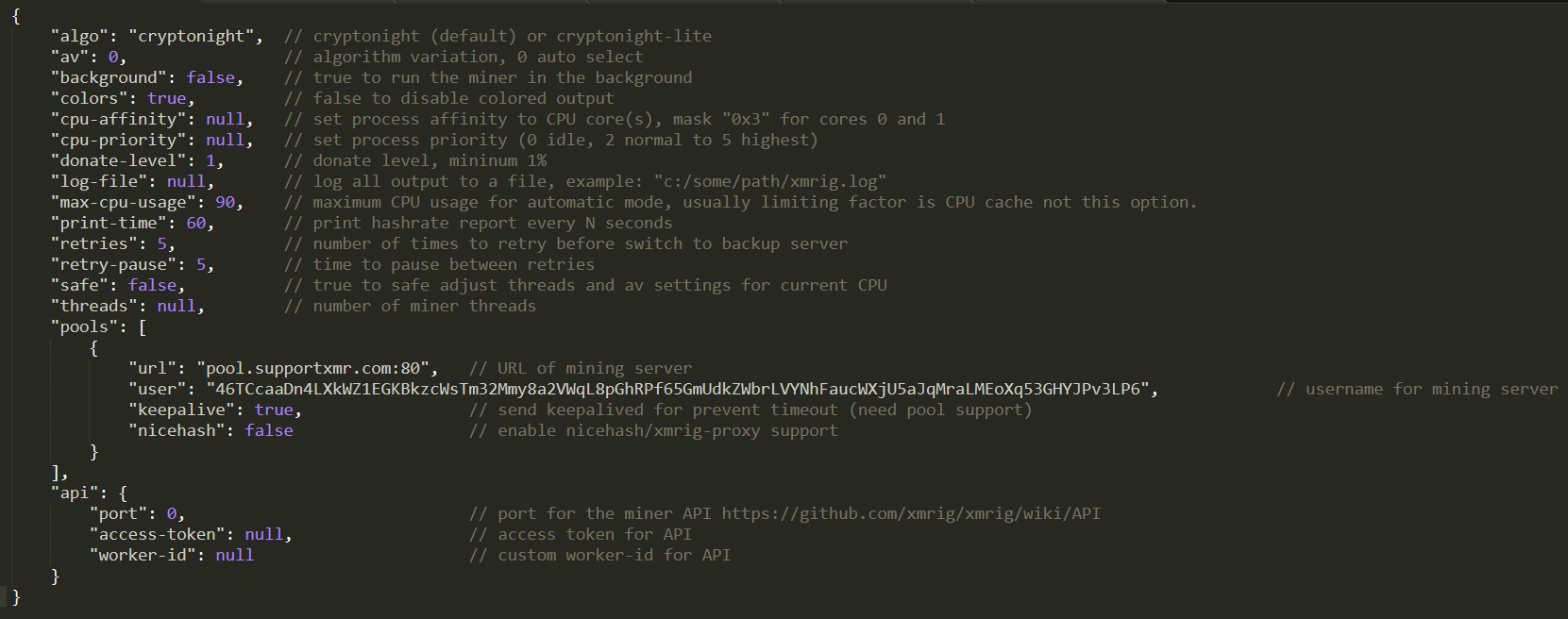Image resolution: width=1568 pixels, height=619 pixels.
Task: Click the "threads" null value
Action: pos(176,306)
